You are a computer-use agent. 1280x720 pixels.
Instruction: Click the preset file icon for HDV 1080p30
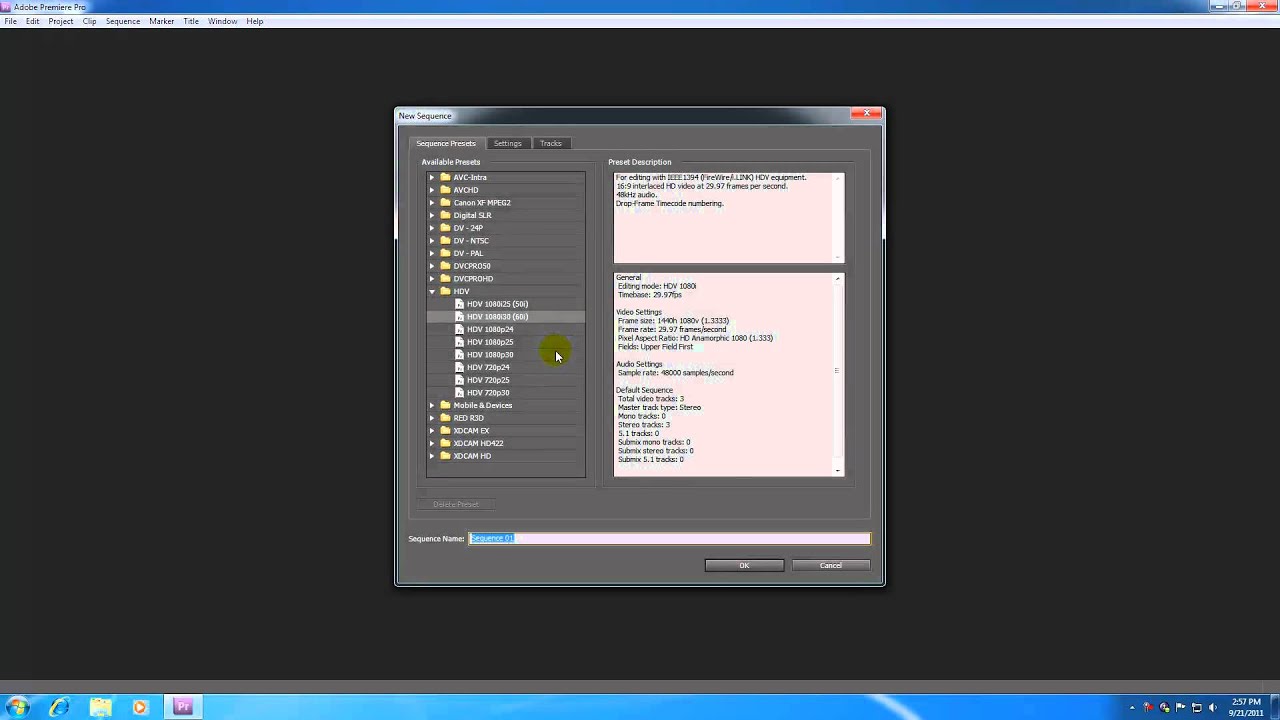[459, 354]
